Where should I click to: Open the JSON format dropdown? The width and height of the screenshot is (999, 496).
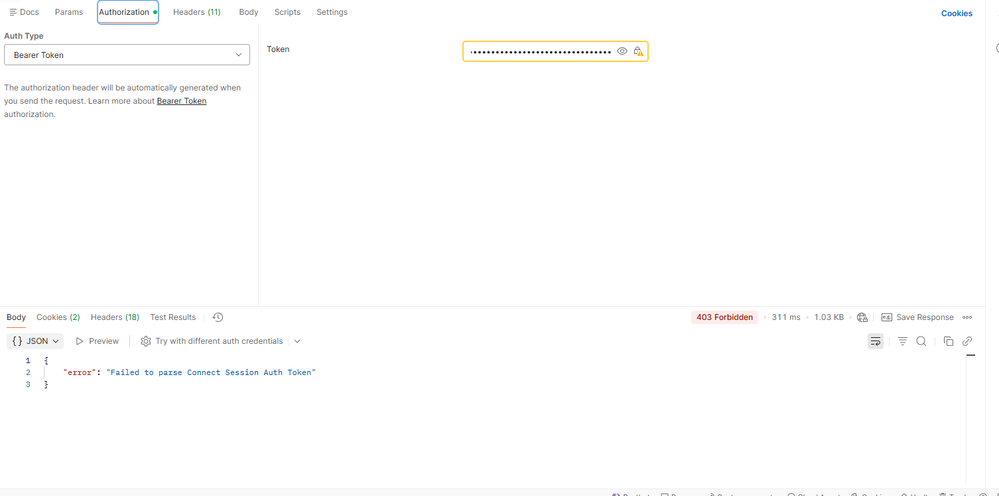pyautogui.click(x=36, y=341)
